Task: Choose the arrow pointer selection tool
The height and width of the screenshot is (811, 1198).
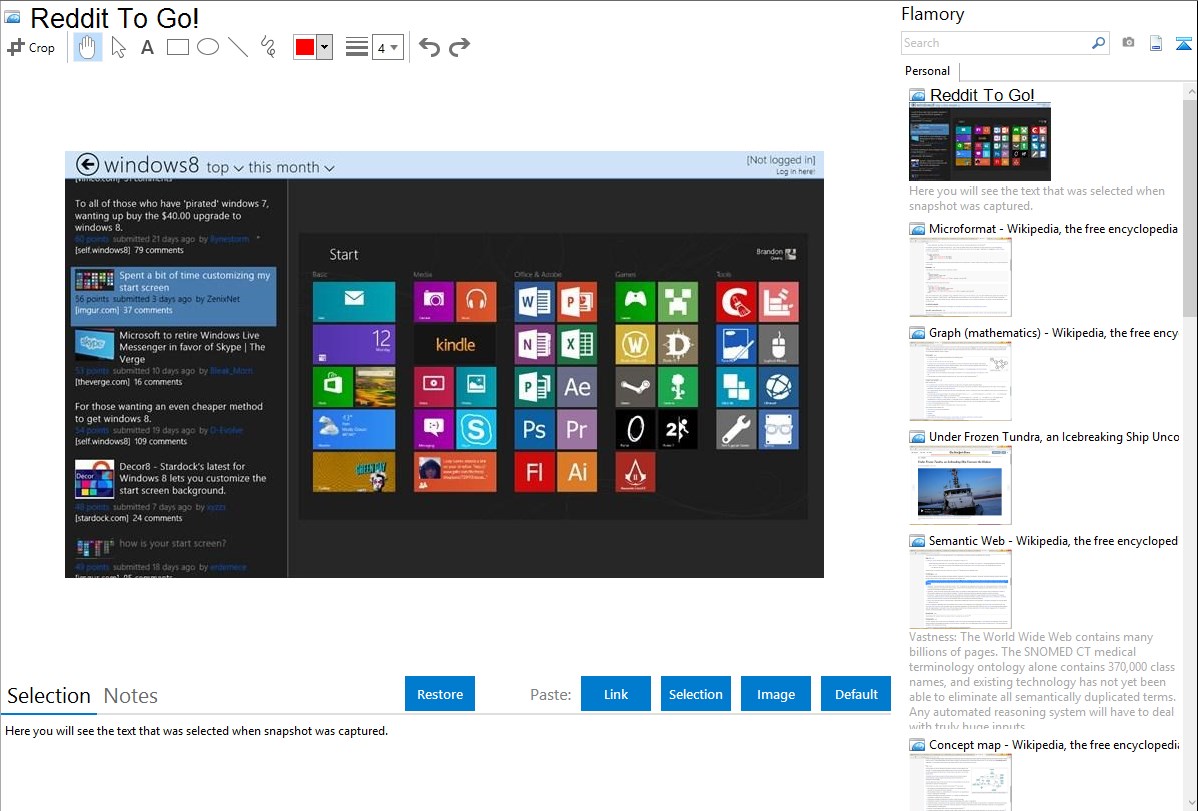Action: coord(118,47)
